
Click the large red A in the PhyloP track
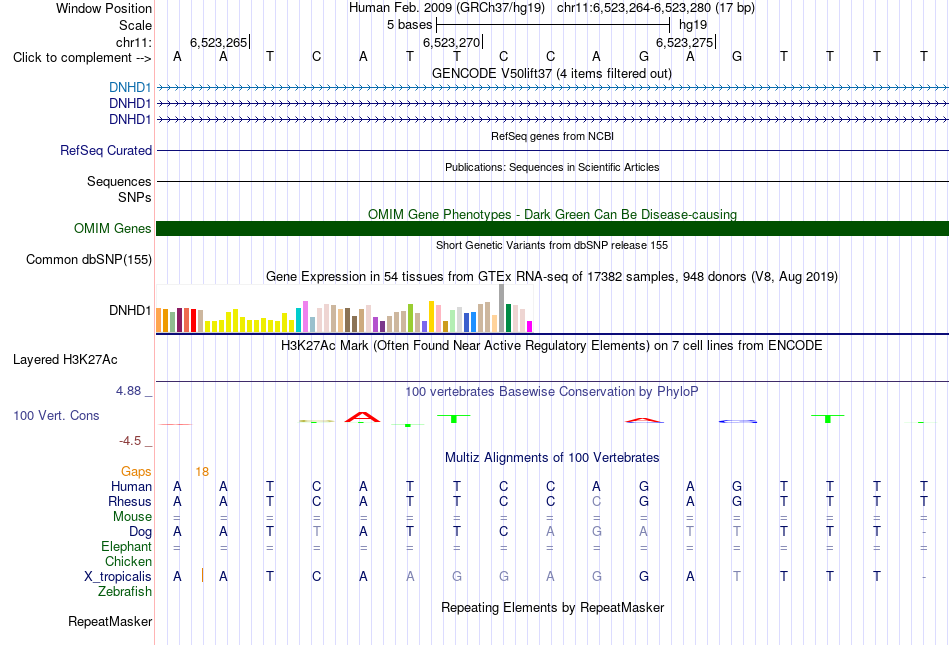point(362,417)
